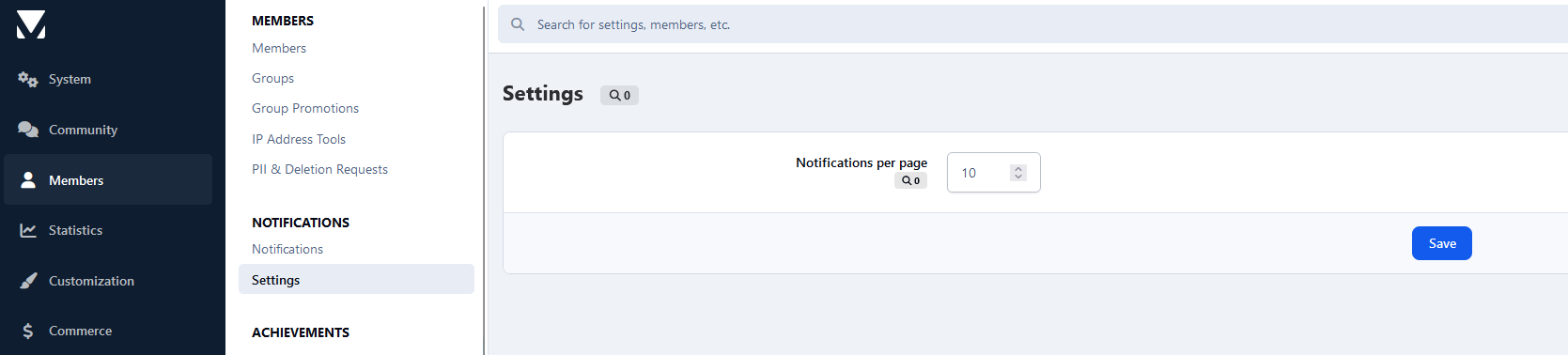The width and height of the screenshot is (1568, 355).
Task: Open the Customization paintbrush icon
Action: pos(28,281)
